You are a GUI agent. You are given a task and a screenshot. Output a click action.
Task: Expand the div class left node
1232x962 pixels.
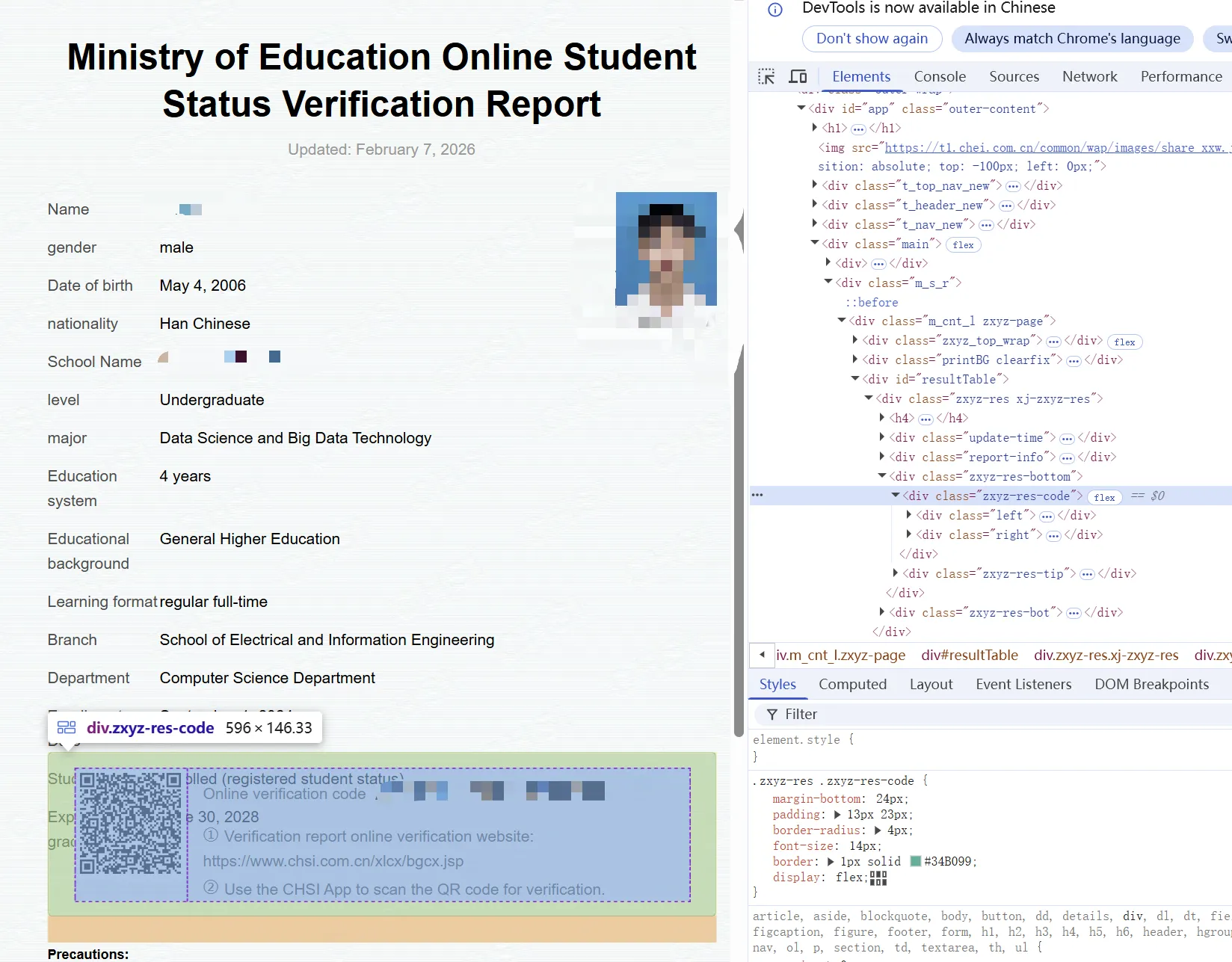[908, 515]
